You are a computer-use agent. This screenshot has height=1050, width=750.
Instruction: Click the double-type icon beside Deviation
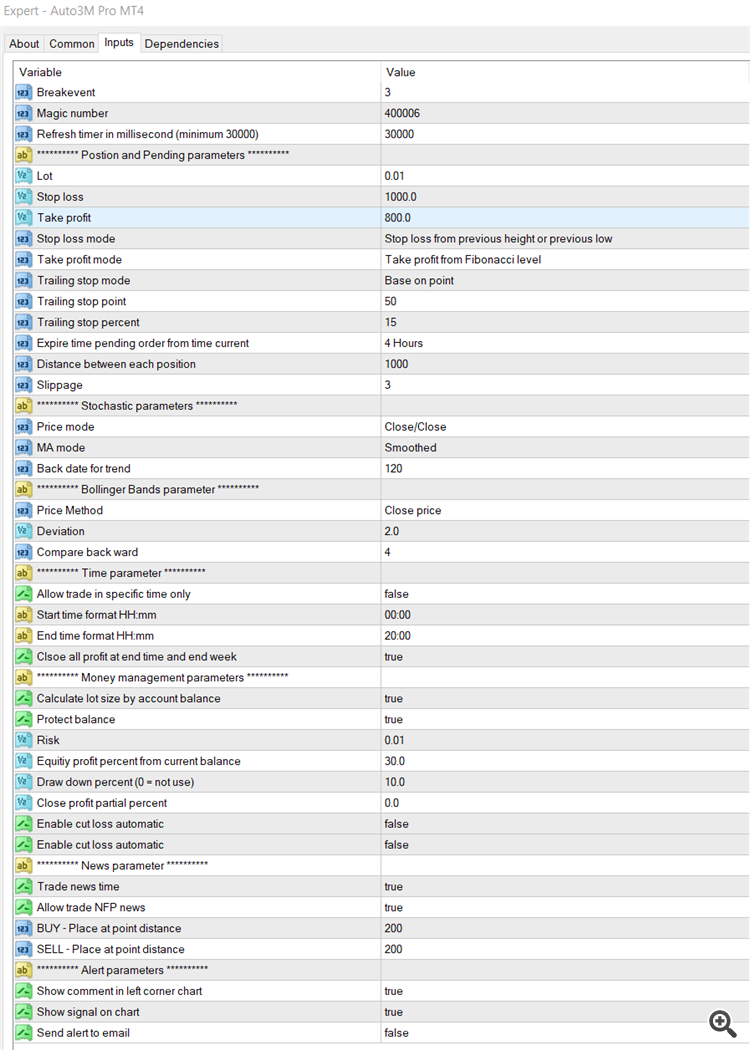click(23, 531)
